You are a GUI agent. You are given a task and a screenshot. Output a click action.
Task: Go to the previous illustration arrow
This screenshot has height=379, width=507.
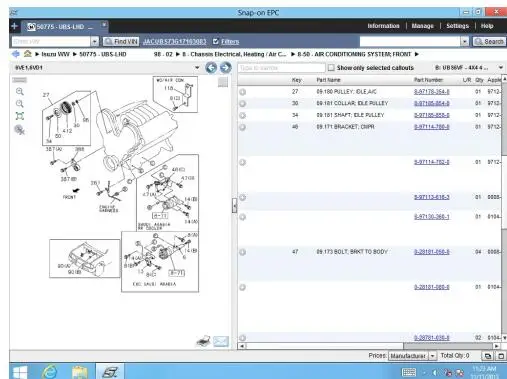pos(211,68)
